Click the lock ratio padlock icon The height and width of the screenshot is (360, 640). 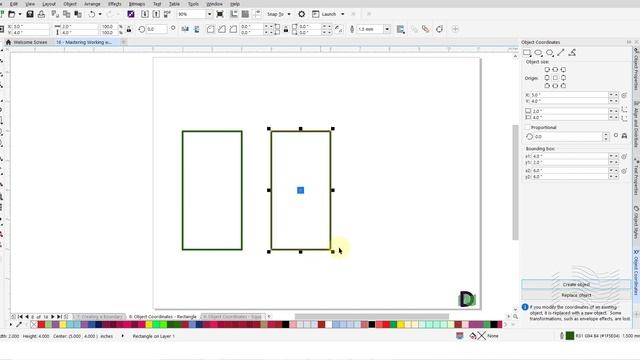click(x=129, y=29)
